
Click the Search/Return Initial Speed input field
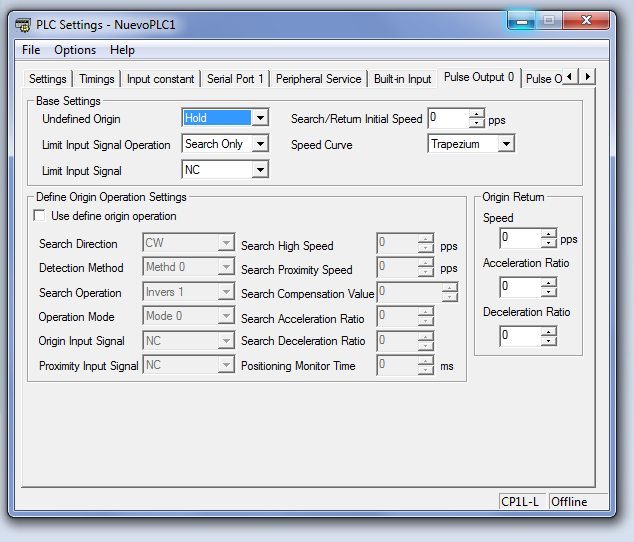coord(449,118)
